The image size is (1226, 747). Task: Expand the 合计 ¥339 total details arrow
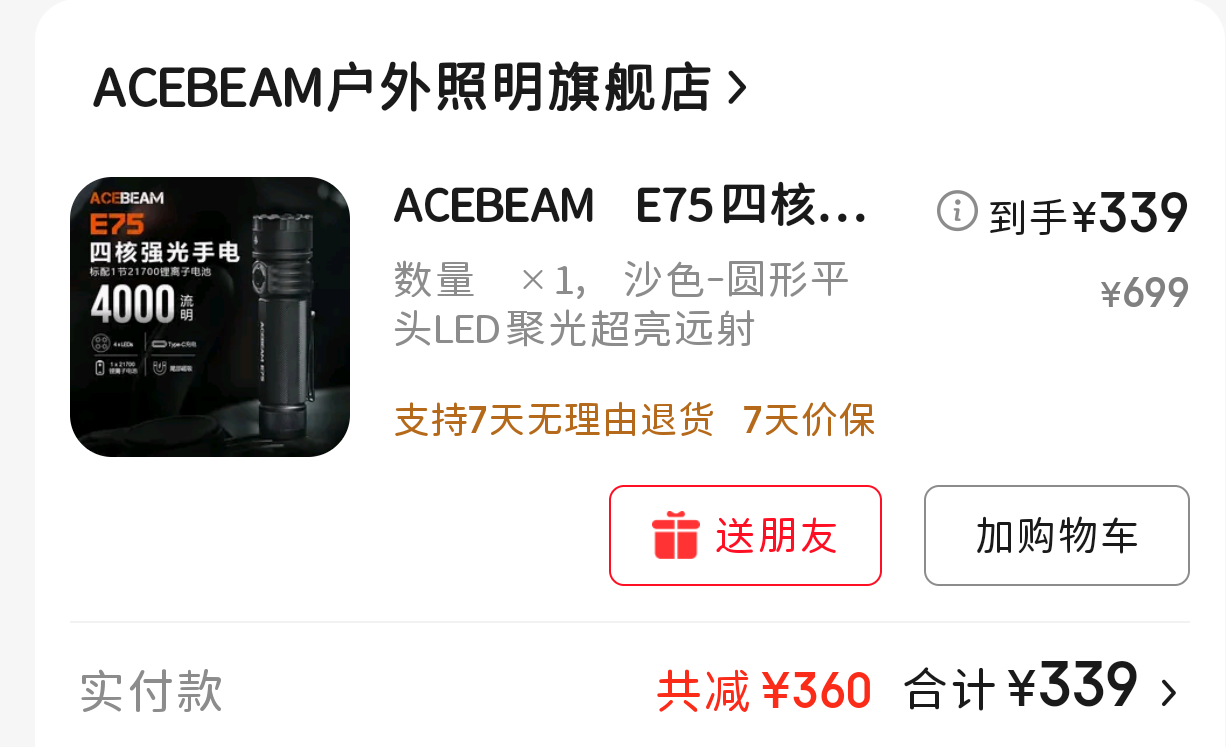pos(1168,692)
